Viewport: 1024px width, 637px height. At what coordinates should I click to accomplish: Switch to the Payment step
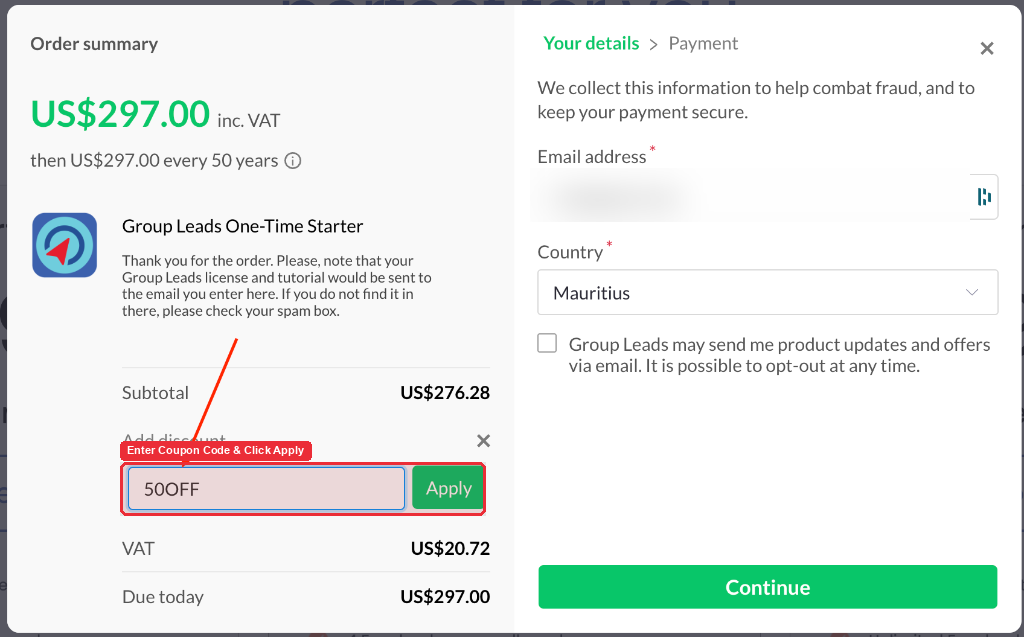703,44
